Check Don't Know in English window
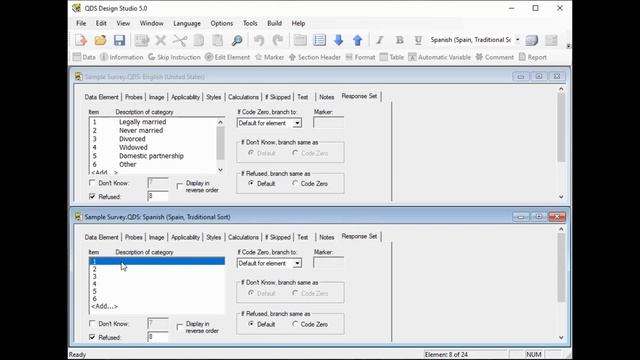 92,183
